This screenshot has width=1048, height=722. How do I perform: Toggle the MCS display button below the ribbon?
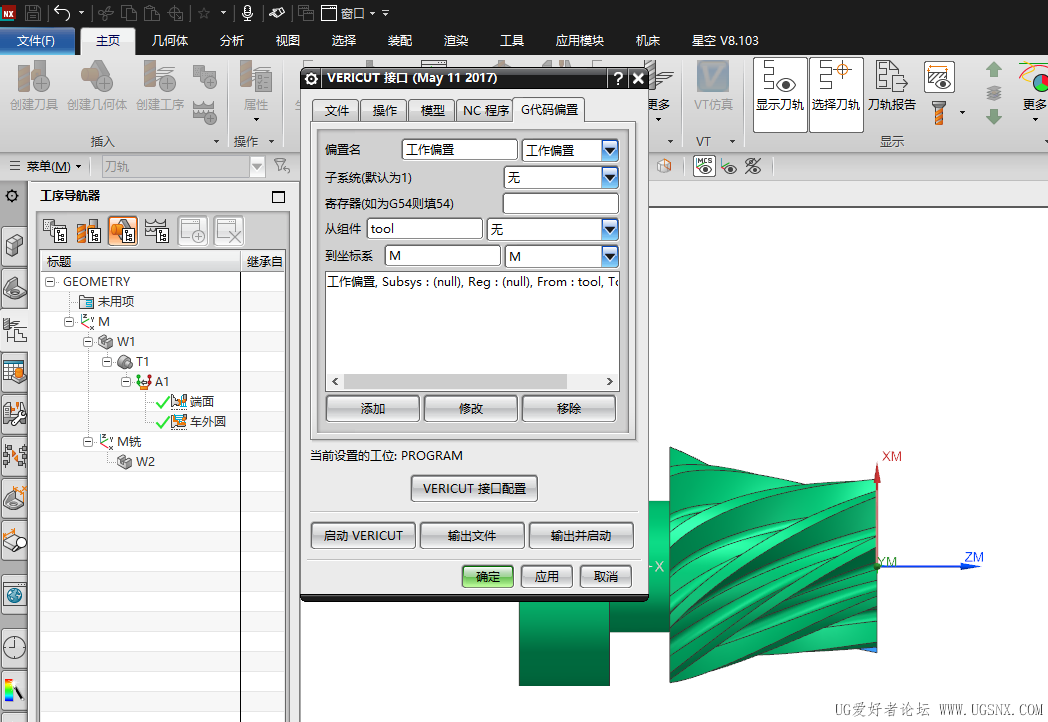pyautogui.click(x=703, y=166)
